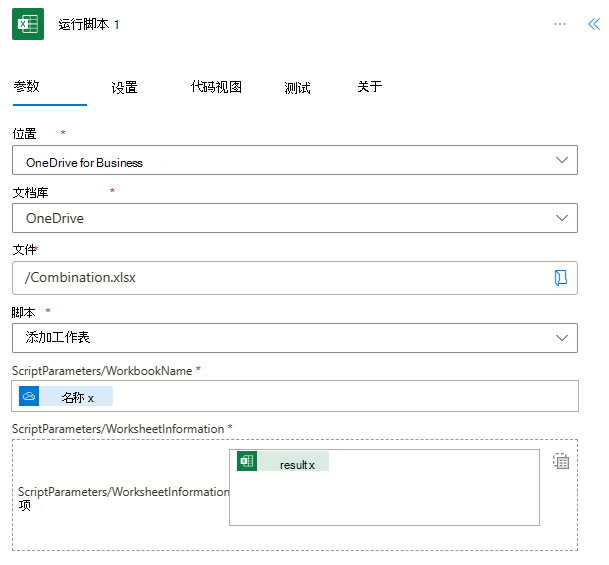Click the Excel icon on the result token
The height and width of the screenshot is (565, 609).
tap(247, 461)
